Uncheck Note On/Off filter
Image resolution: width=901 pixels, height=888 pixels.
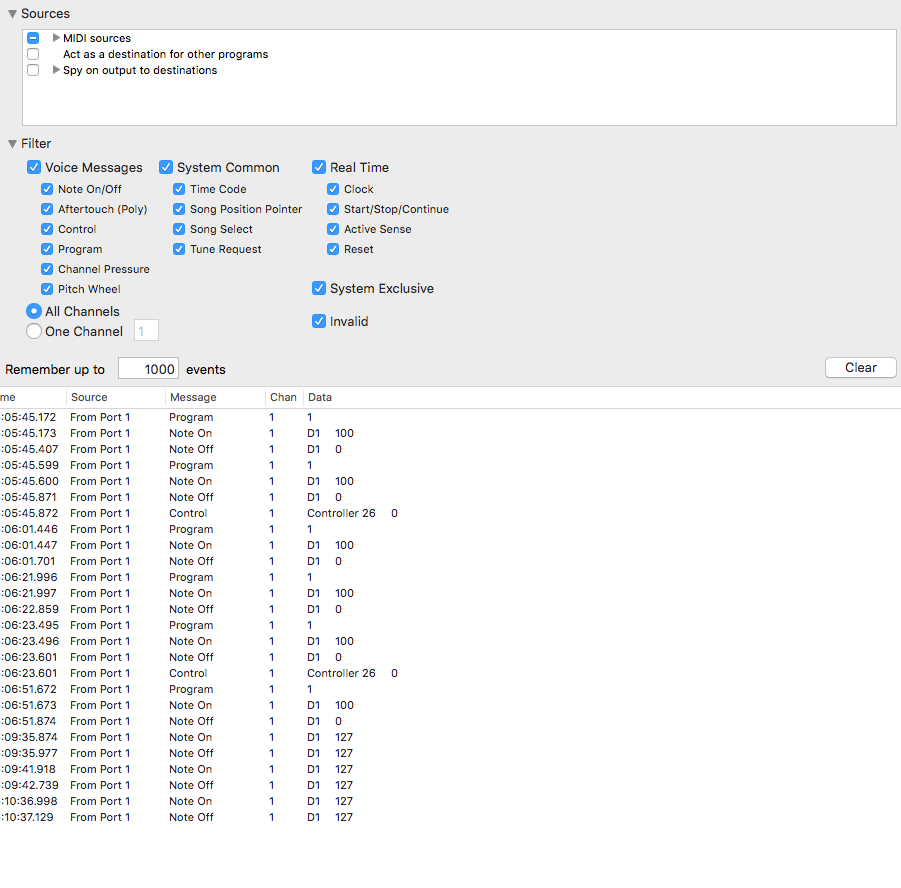[47, 189]
